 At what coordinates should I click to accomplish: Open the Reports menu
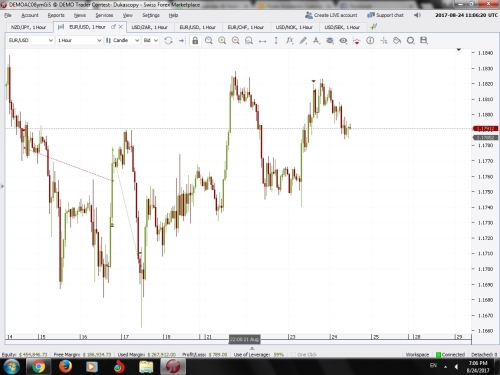pyautogui.click(x=56, y=15)
